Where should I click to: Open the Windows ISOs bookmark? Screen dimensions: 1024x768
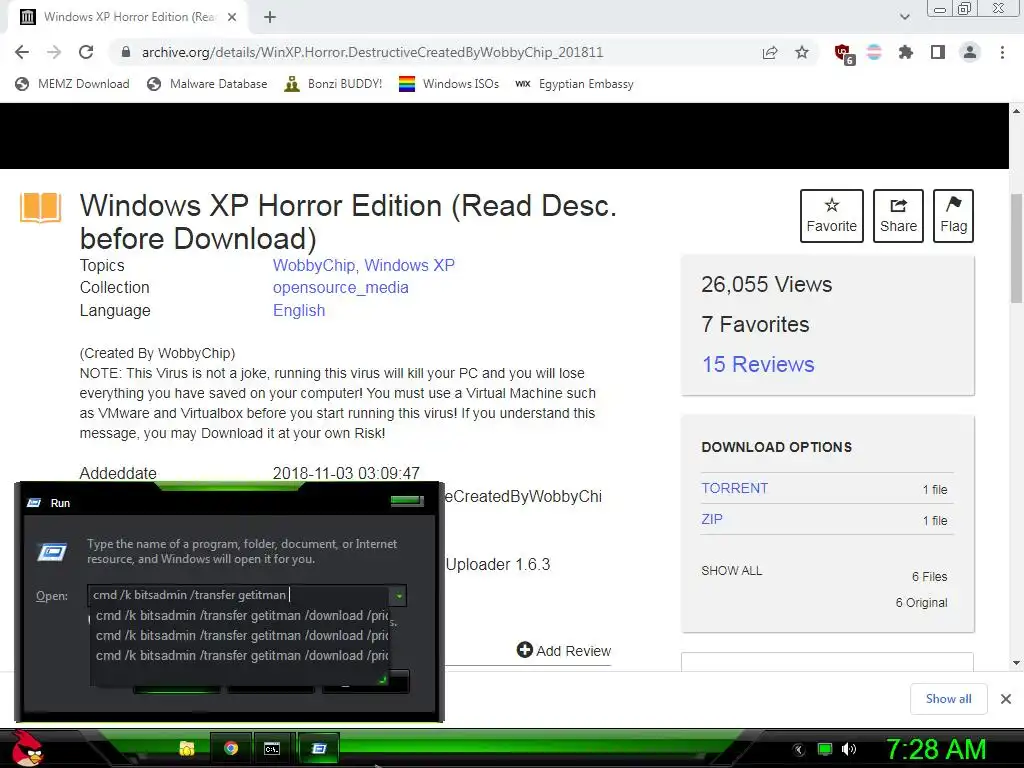(449, 84)
